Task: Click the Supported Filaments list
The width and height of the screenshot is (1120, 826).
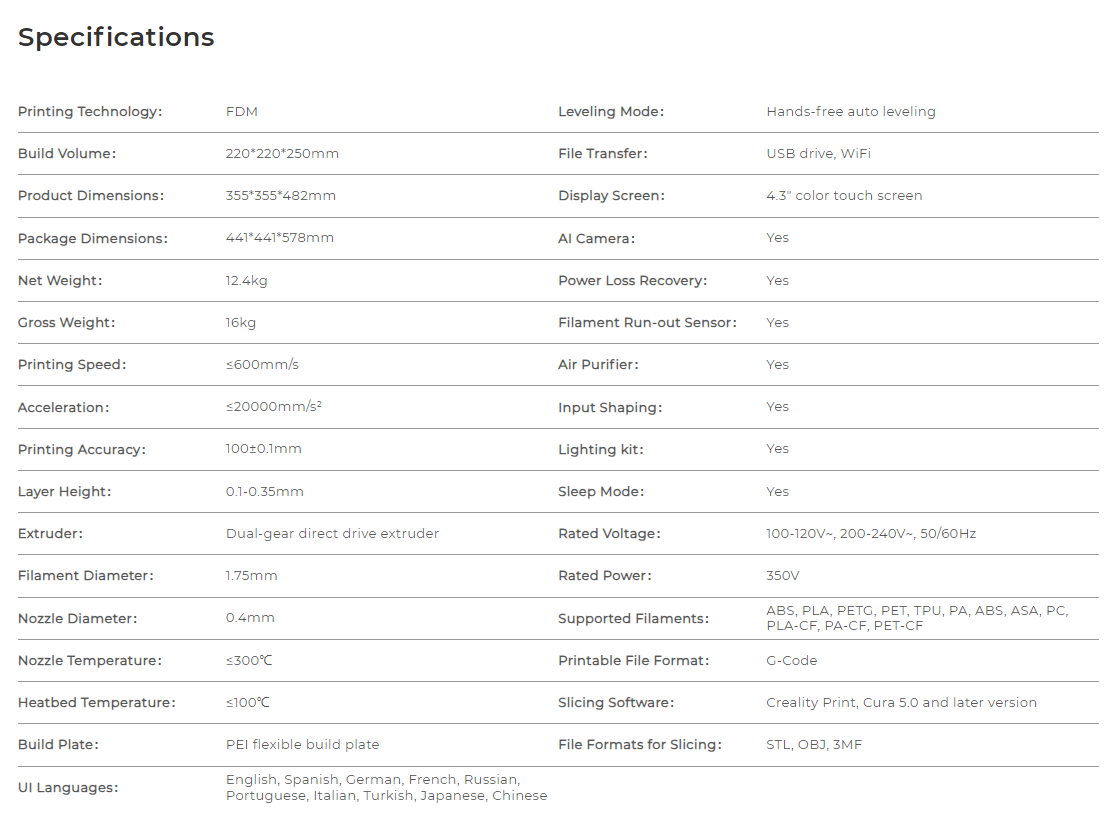Action: [917, 618]
